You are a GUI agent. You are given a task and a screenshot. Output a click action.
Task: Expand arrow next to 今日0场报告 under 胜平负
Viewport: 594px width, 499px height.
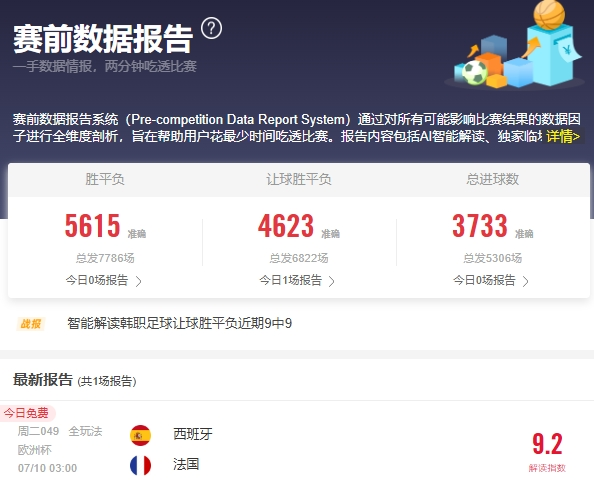click(139, 281)
